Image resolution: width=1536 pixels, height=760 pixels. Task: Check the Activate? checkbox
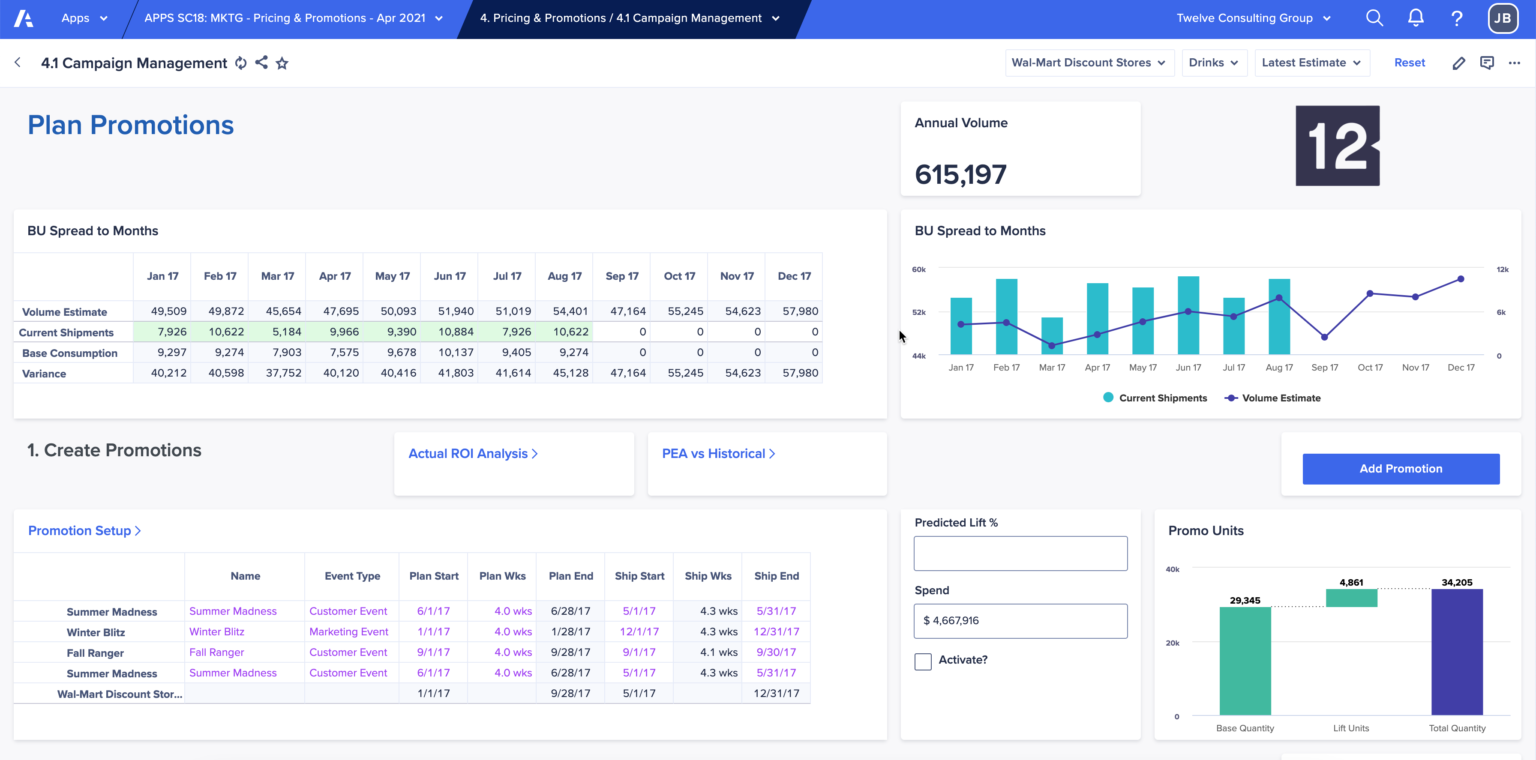[922, 661]
